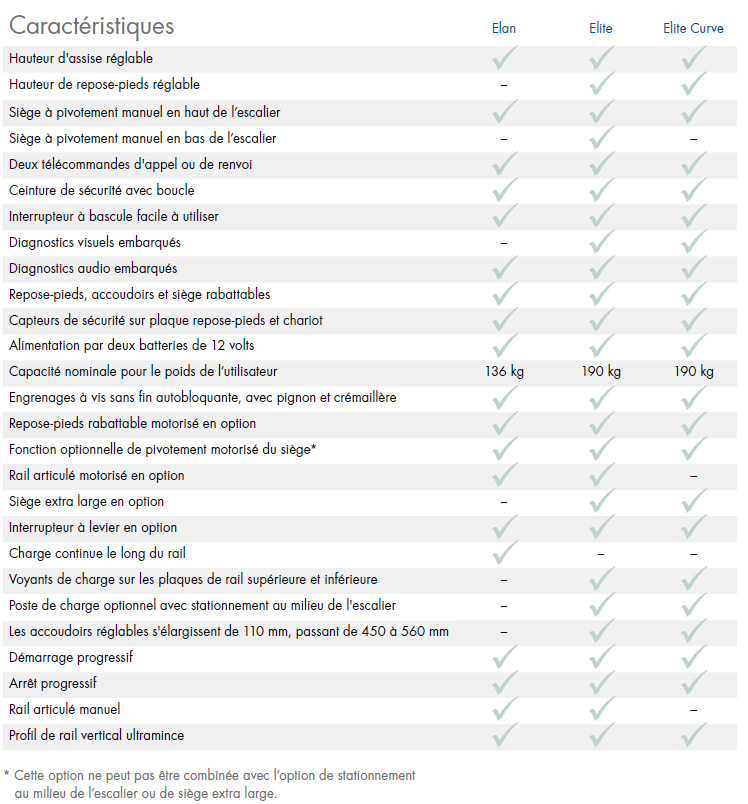Screen dimensions: 748x804
Task: Click the Elite Curve 190 kg capacity value
Action: [694, 371]
